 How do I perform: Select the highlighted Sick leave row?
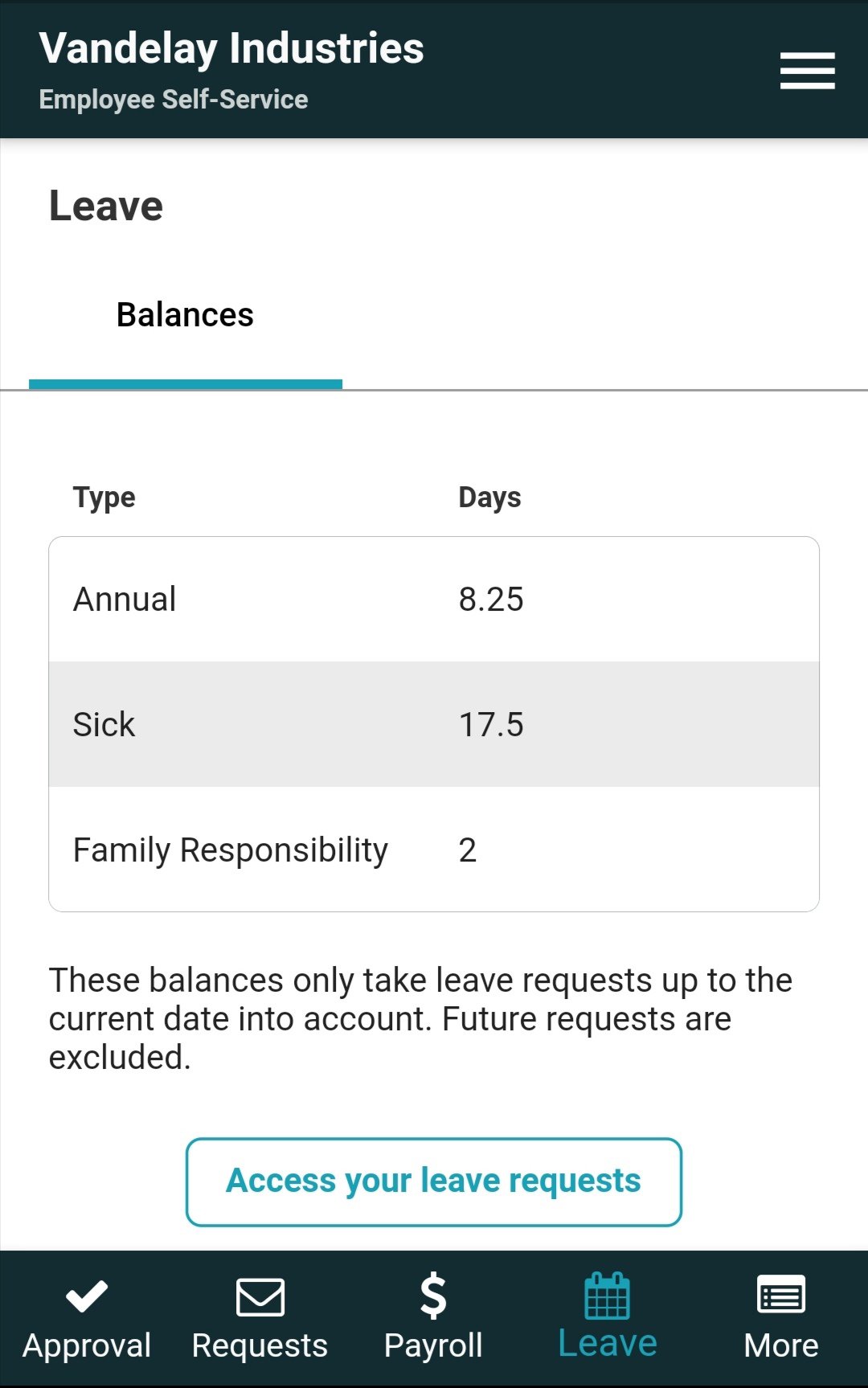pos(433,723)
